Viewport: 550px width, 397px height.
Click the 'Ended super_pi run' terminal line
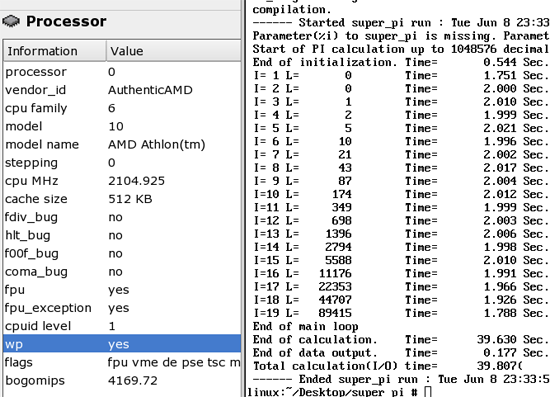(x=401, y=379)
